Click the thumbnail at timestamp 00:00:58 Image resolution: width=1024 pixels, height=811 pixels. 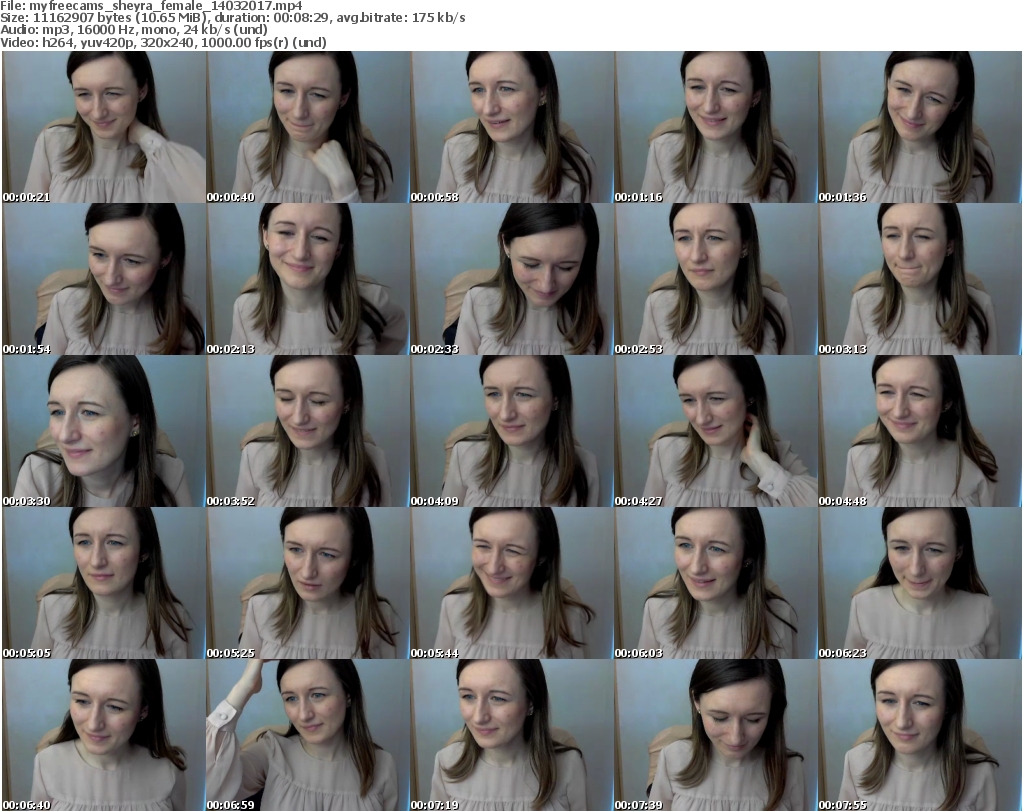(x=512, y=127)
